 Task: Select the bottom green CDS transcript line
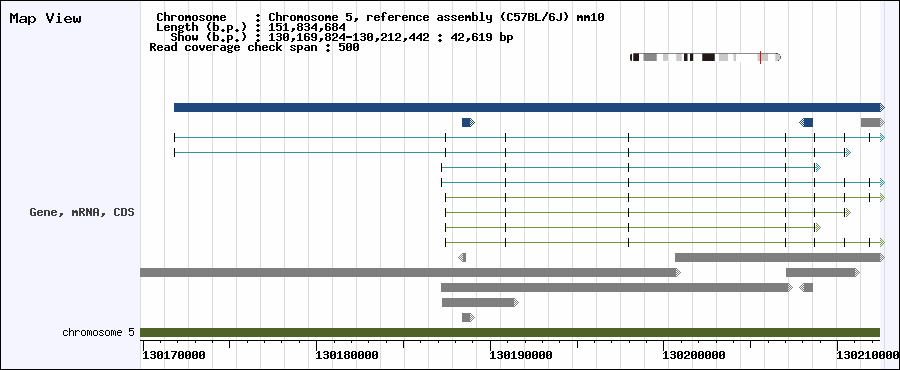tap(665, 243)
